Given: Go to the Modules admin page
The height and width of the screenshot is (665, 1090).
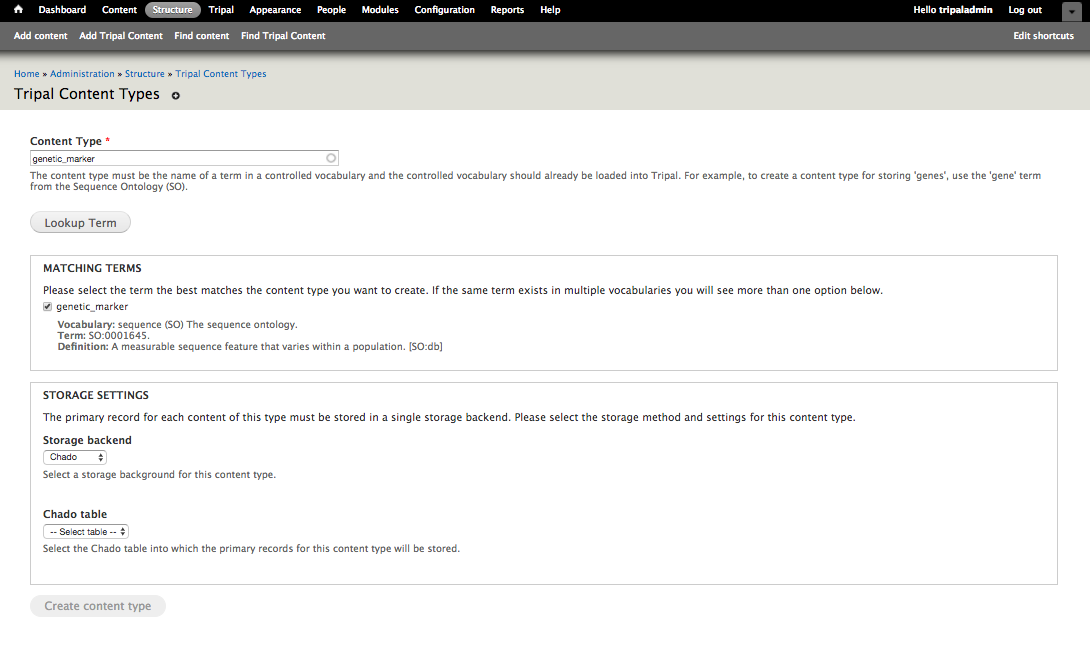Looking at the screenshot, I should tap(380, 10).
